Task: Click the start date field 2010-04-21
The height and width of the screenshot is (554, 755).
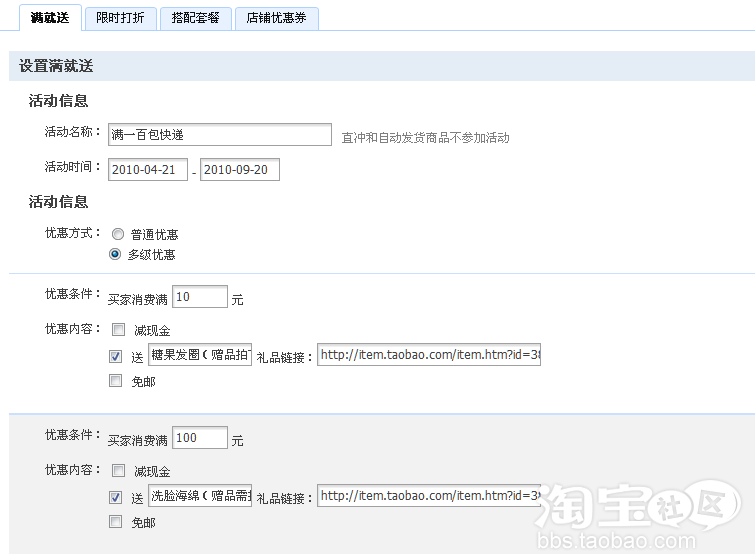Action: click(x=147, y=170)
